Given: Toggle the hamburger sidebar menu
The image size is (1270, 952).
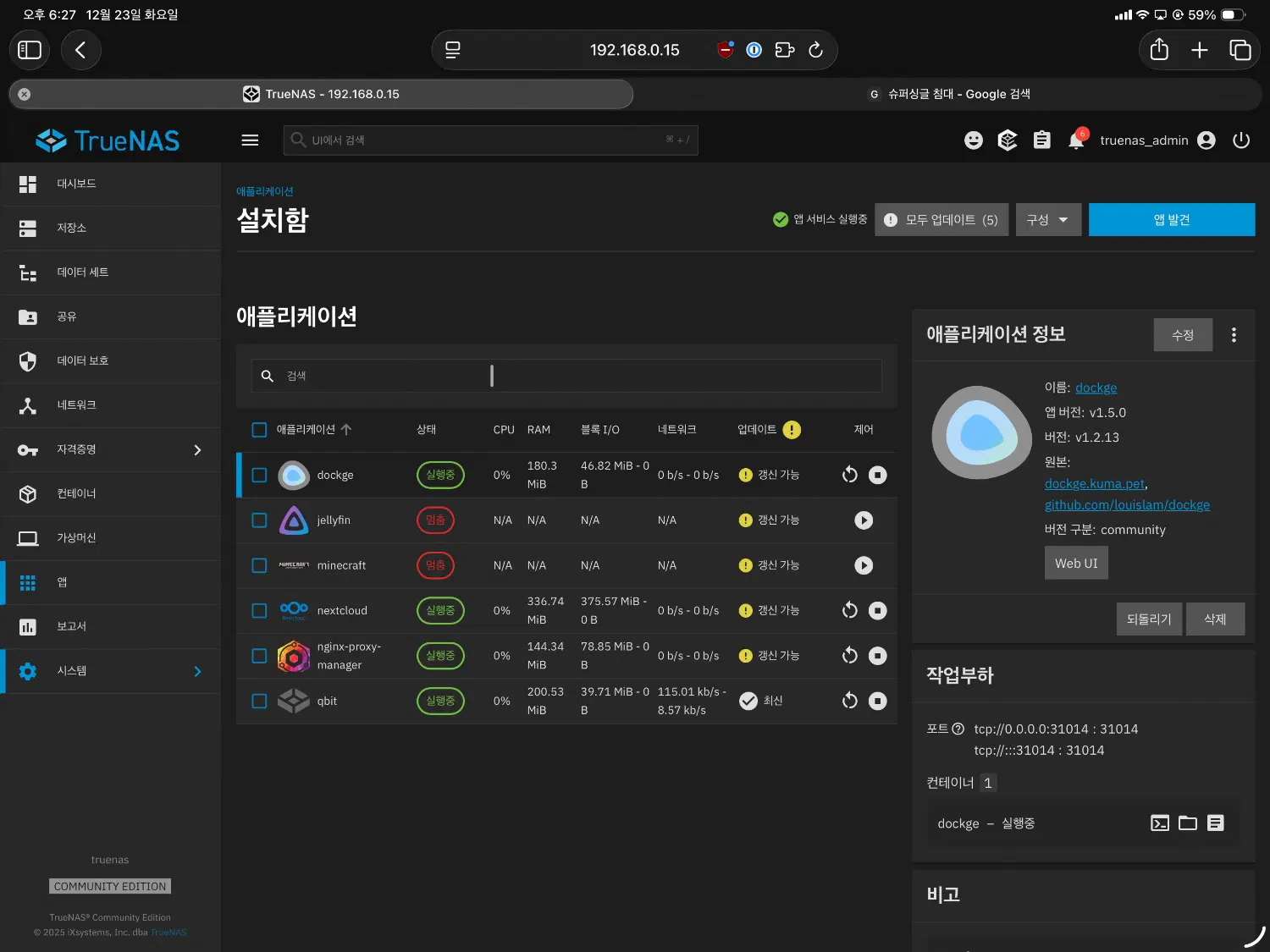Looking at the screenshot, I should pyautogui.click(x=250, y=140).
